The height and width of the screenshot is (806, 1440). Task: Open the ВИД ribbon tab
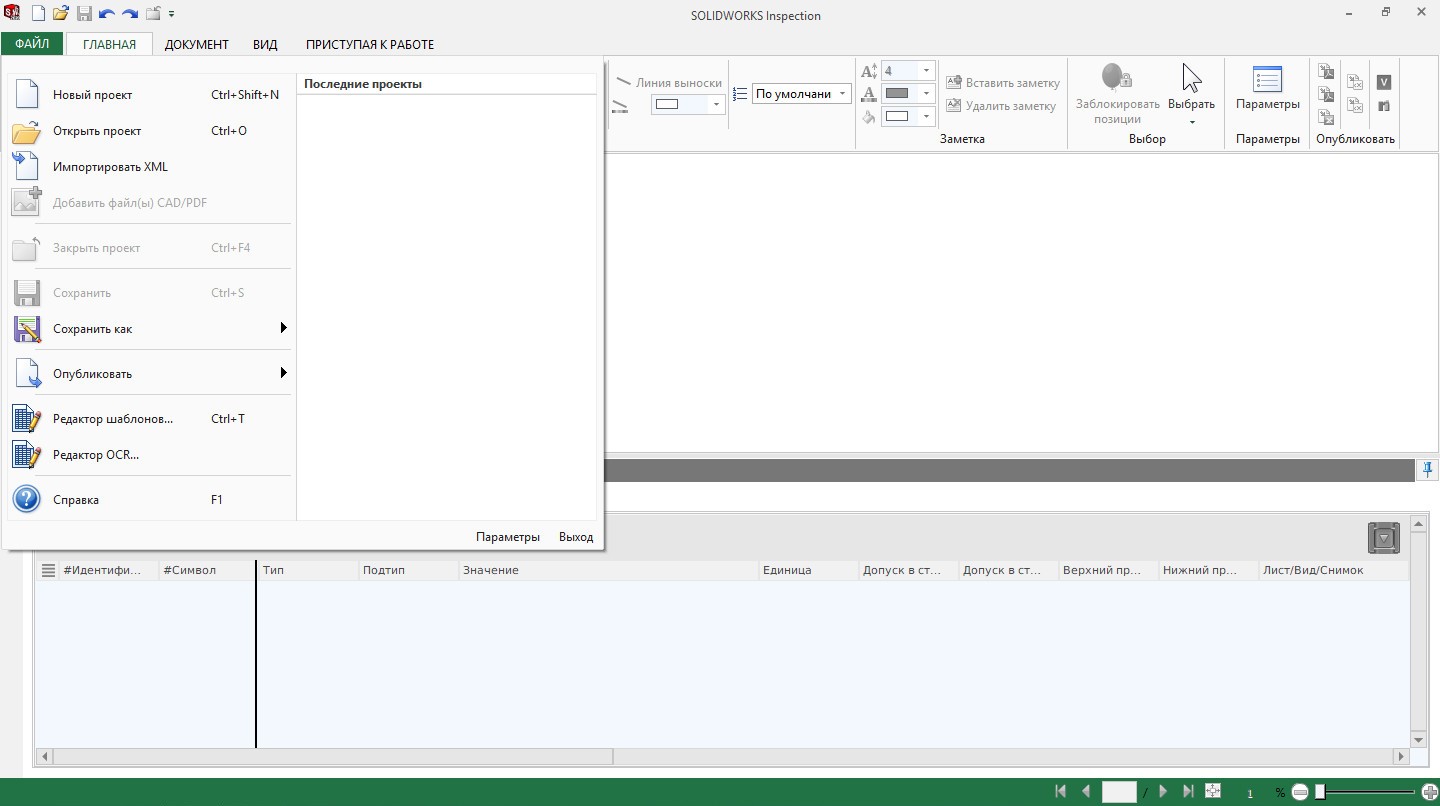pos(265,44)
